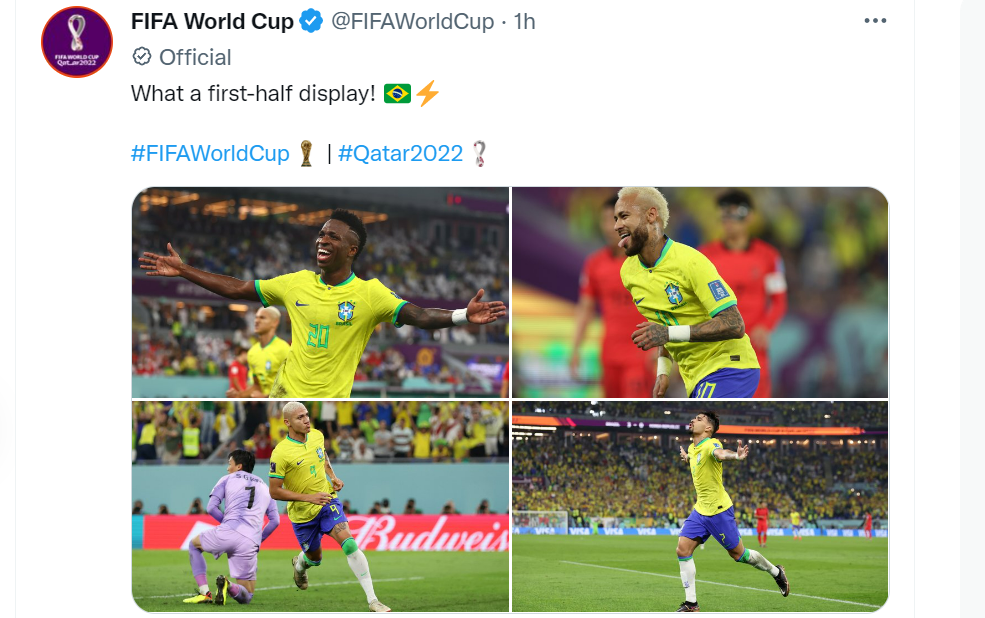Click the Qatar2022 emblem icon after hashtag
Image resolution: width=985 pixels, height=618 pixels.
479,153
